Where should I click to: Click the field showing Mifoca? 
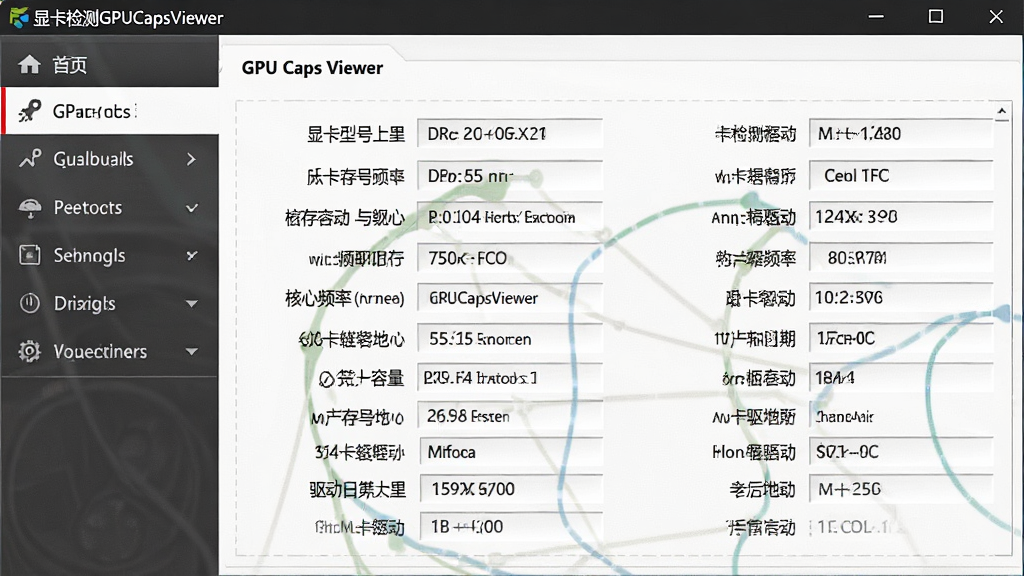pos(511,452)
